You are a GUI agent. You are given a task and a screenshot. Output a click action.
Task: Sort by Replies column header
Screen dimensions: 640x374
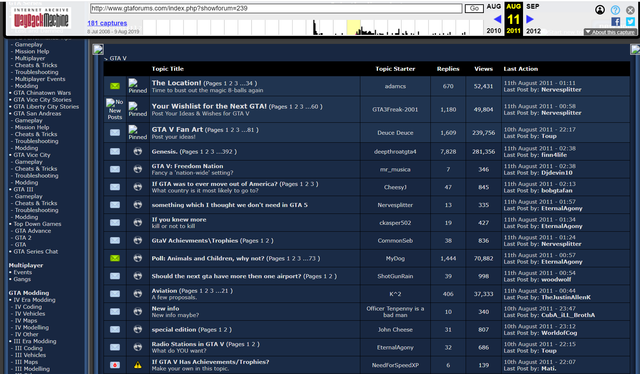448,69
